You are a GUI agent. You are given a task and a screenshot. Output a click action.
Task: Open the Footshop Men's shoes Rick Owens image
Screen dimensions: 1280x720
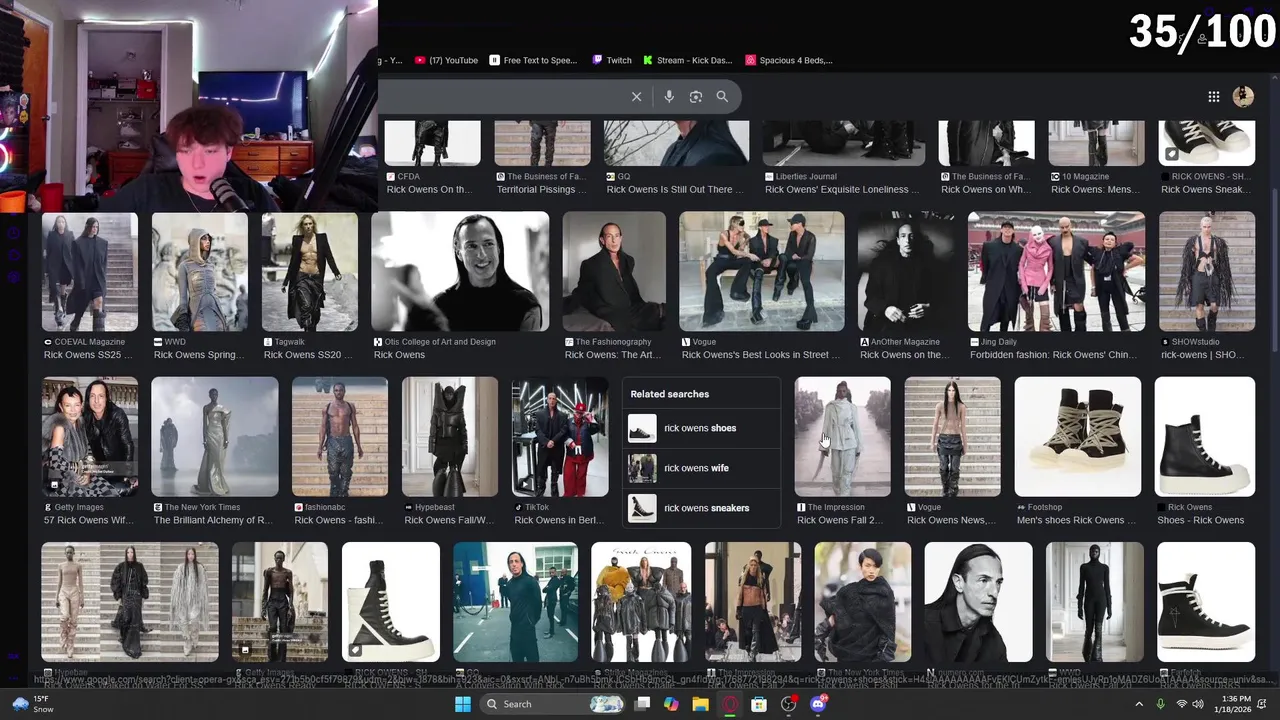pyautogui.click(x=1078, y=436)
